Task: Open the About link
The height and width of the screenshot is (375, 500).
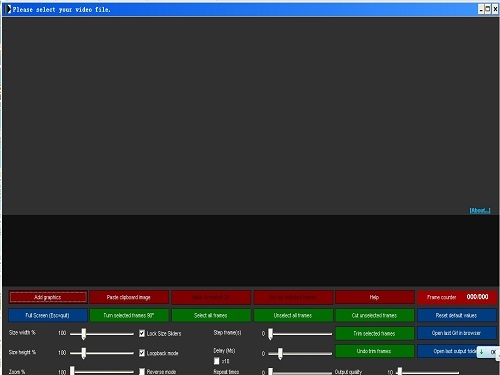Action: point(480,210)
